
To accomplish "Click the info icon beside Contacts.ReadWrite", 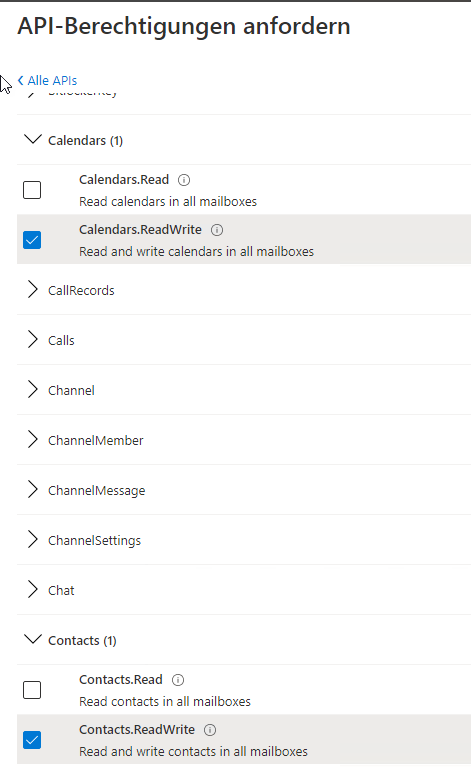I will (210, 730).
